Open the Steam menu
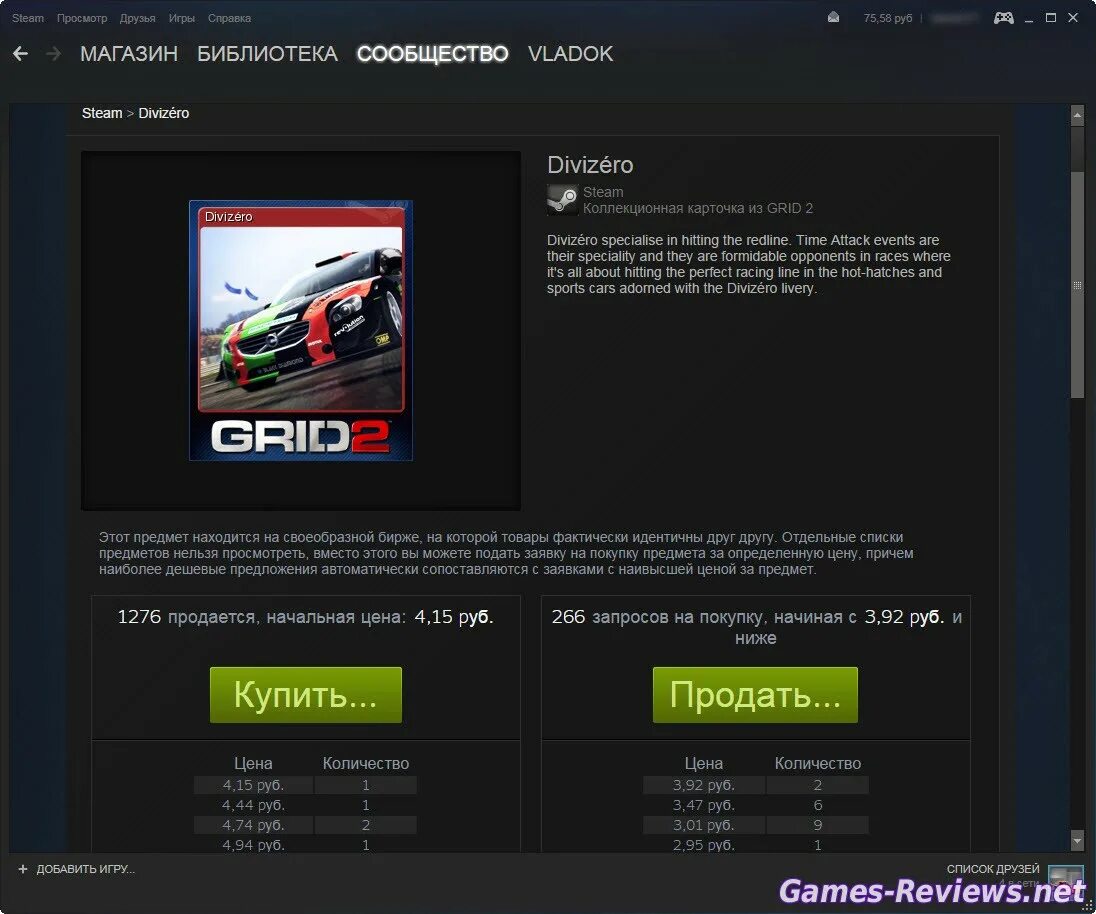Image resolution: width=1096 pixels, height=914 pixels. coord(28,18)
